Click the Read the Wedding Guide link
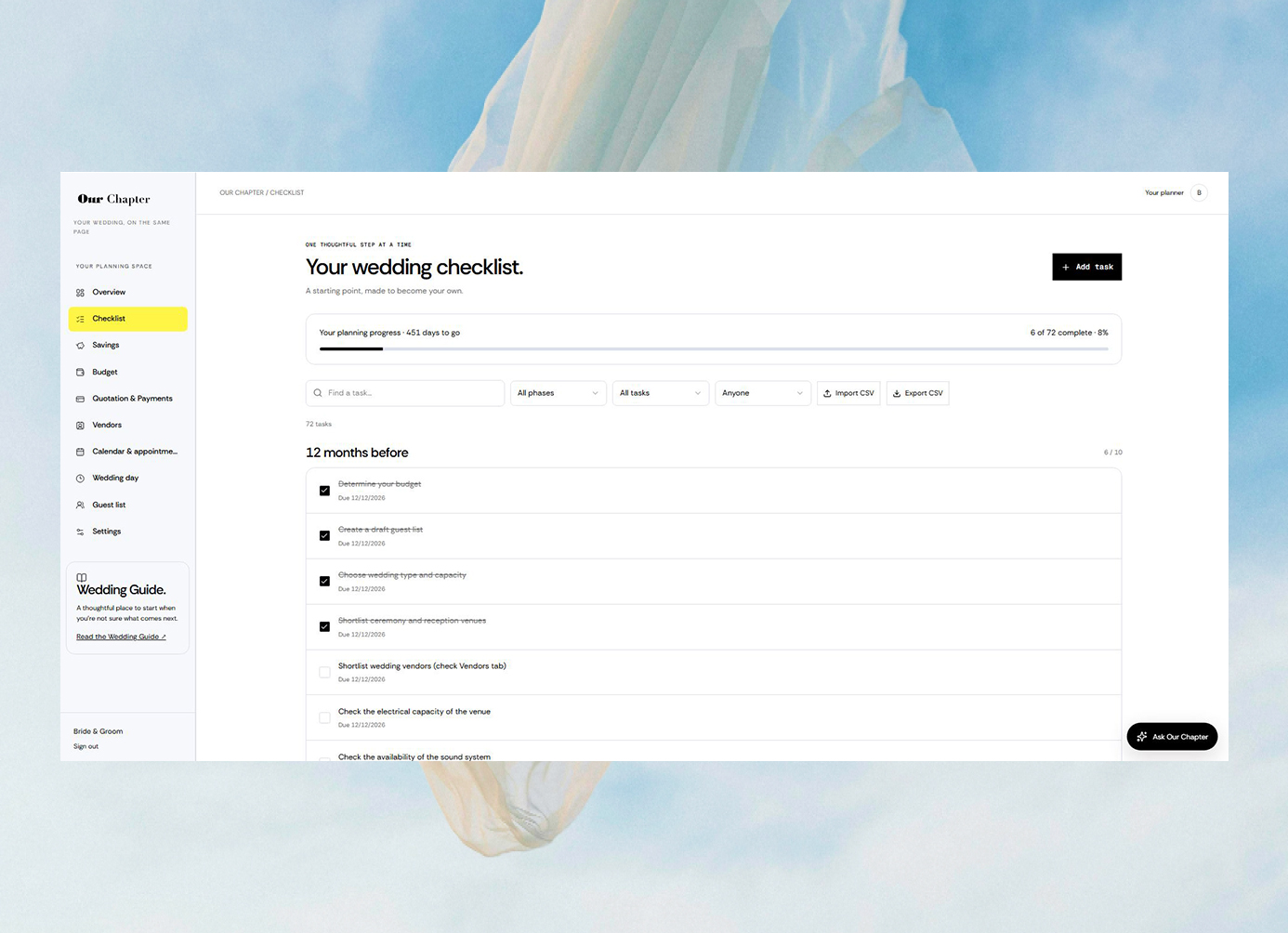The width and height of the screenshot is (1288, 933). click(121, 637)
